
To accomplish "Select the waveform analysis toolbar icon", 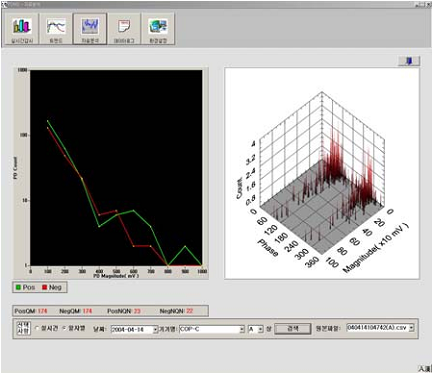I will [x=90, y=29].
